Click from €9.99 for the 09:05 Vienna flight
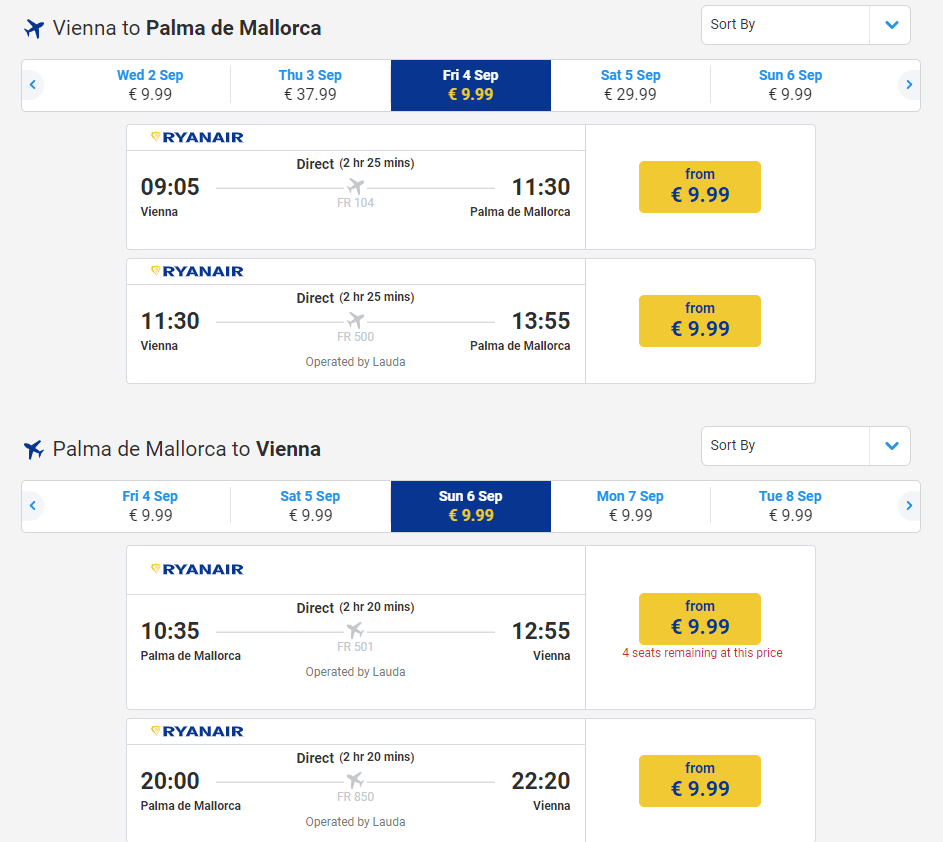The height and width of the screenshot is (842, 943). [x=699, y=186]
